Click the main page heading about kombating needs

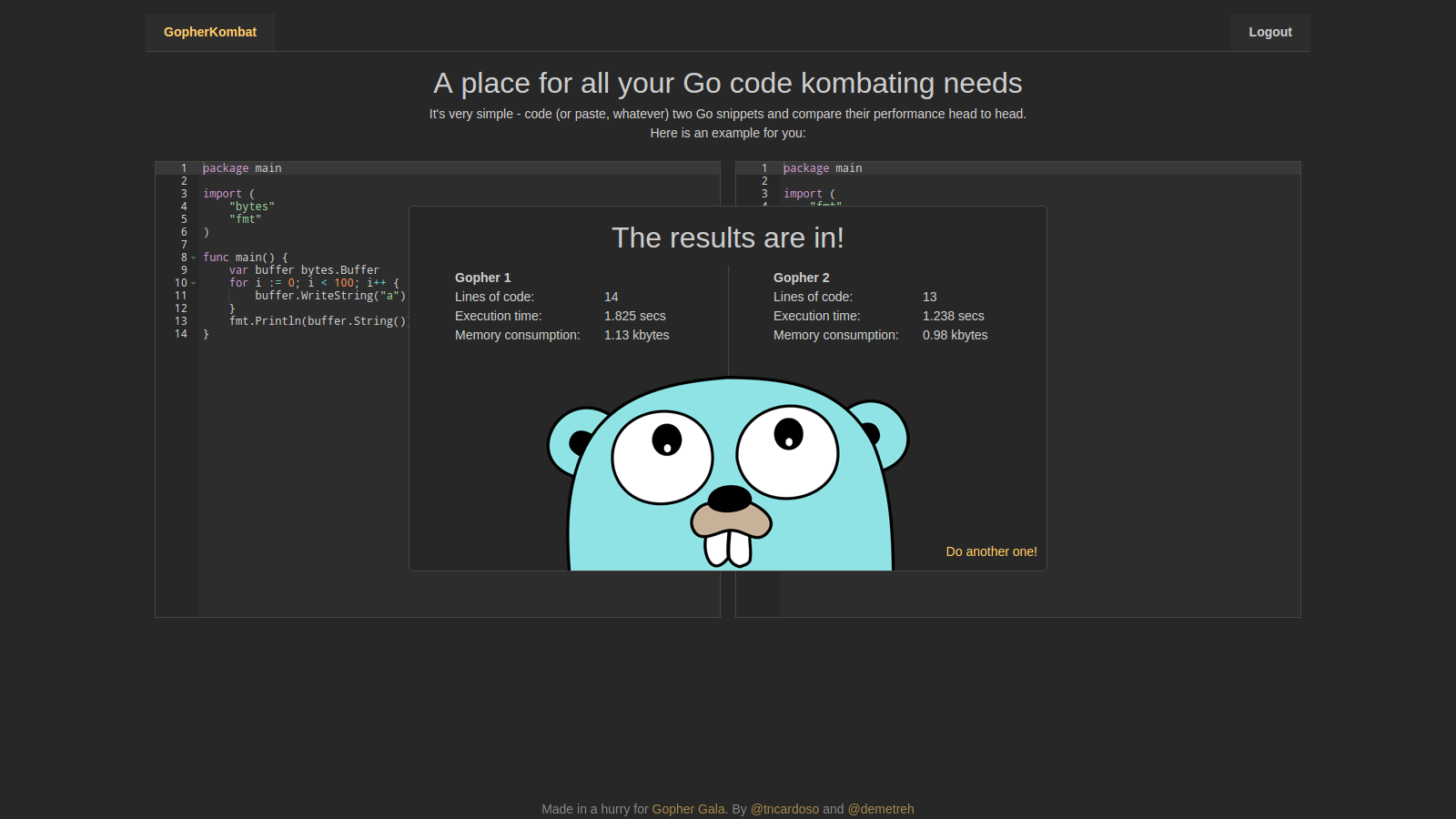click(728, 83)
